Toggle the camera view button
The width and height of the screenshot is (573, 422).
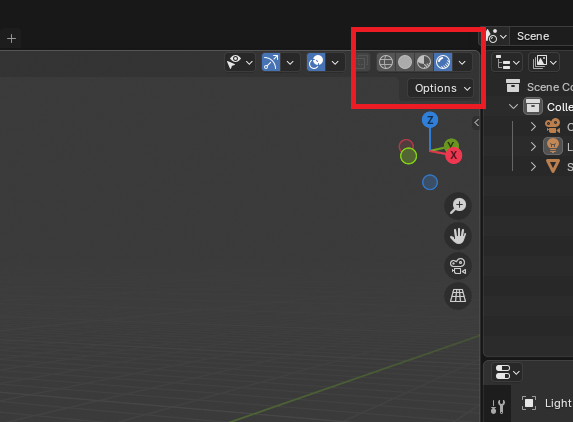(458, 266)
